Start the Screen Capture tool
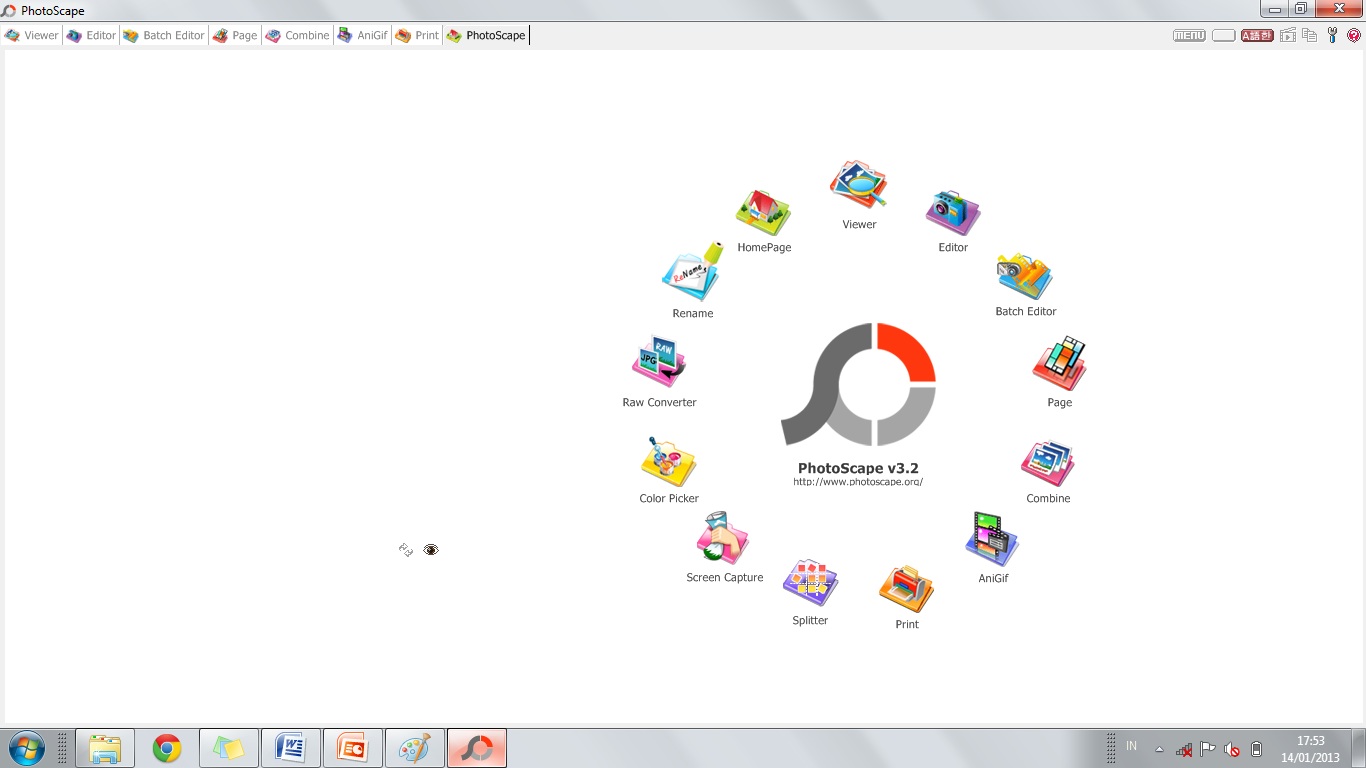1366x768 pixels. tap(723, 538)
